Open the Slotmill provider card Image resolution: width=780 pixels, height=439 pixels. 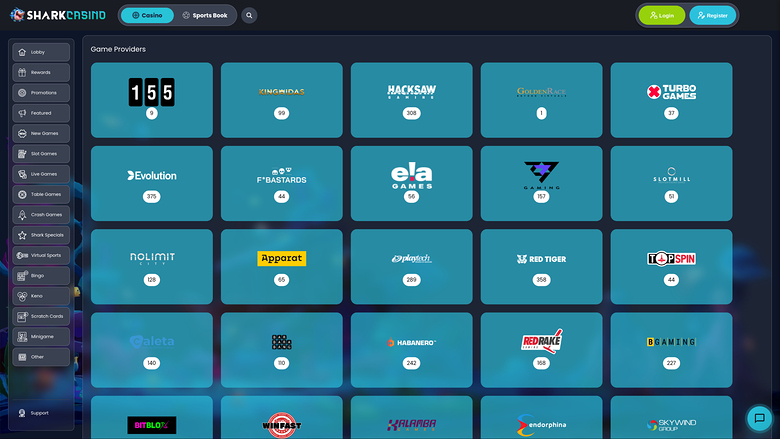point(671,183)
